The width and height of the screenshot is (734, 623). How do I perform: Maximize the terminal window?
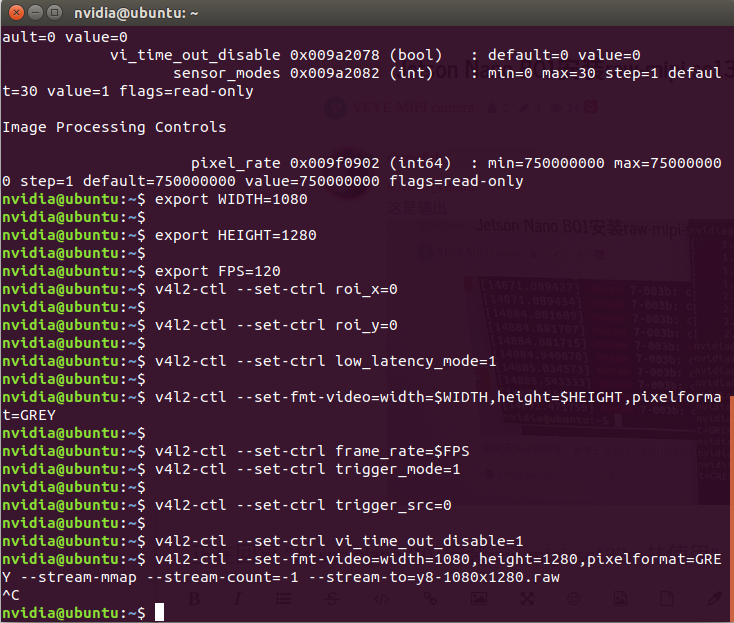pos(55,13)
